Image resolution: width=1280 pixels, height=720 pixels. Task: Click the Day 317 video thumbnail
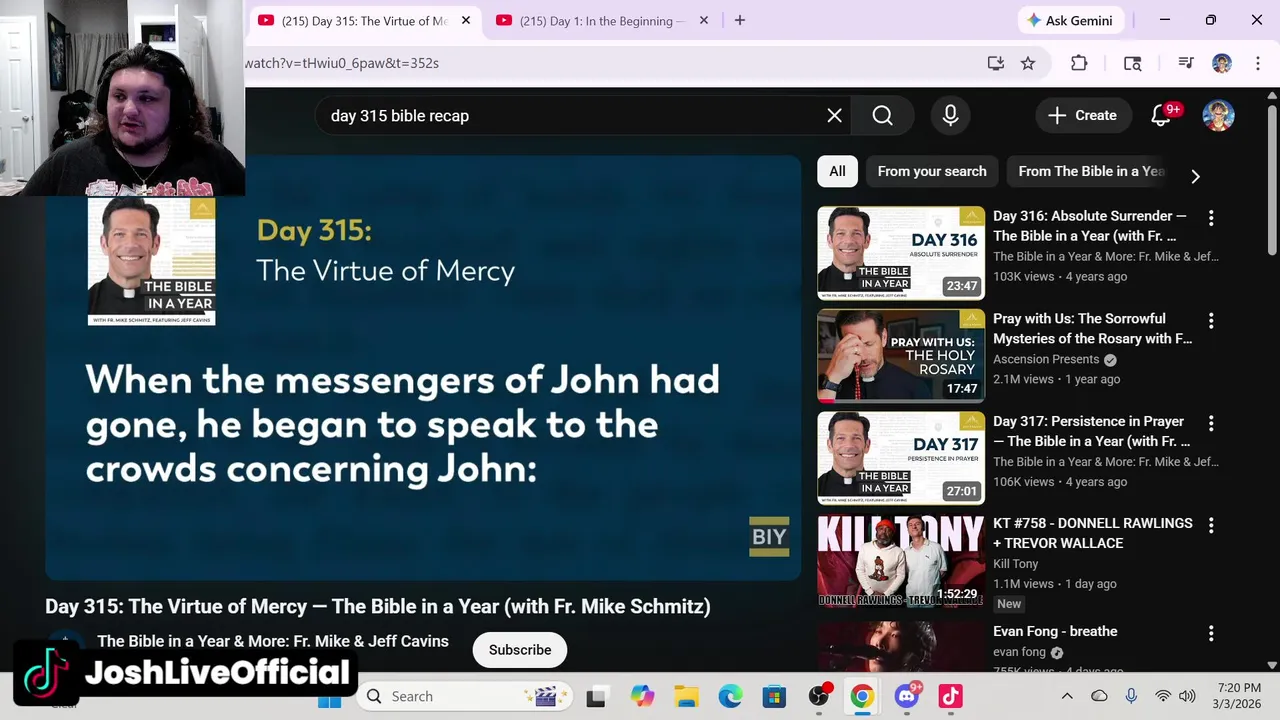901,458
